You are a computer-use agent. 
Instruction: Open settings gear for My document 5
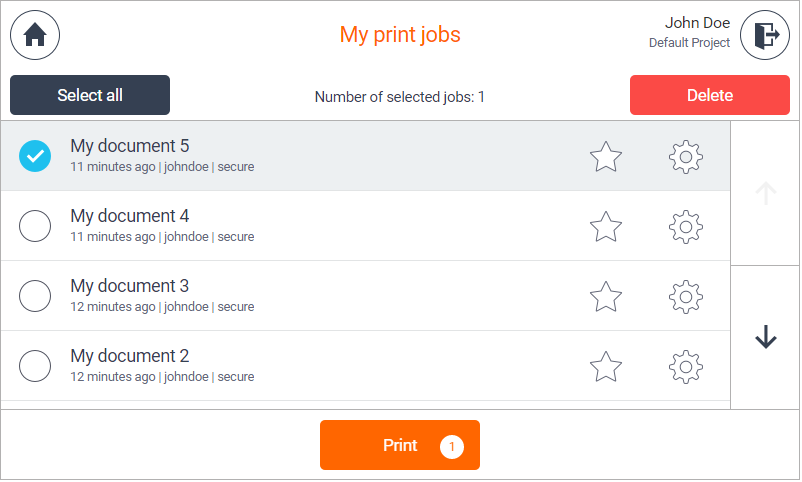[x=686, y=157]
